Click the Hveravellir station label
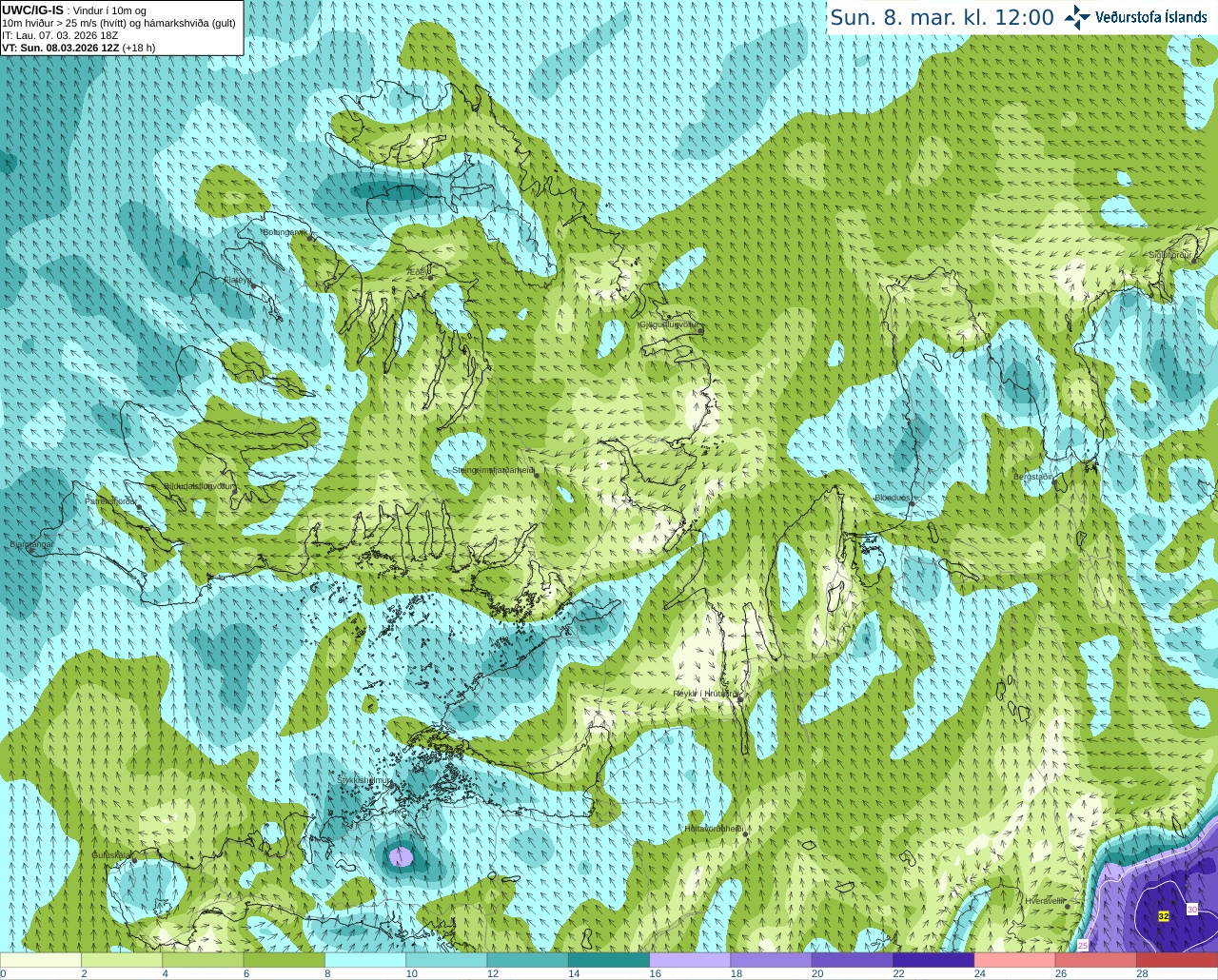 coord(1044,900)
